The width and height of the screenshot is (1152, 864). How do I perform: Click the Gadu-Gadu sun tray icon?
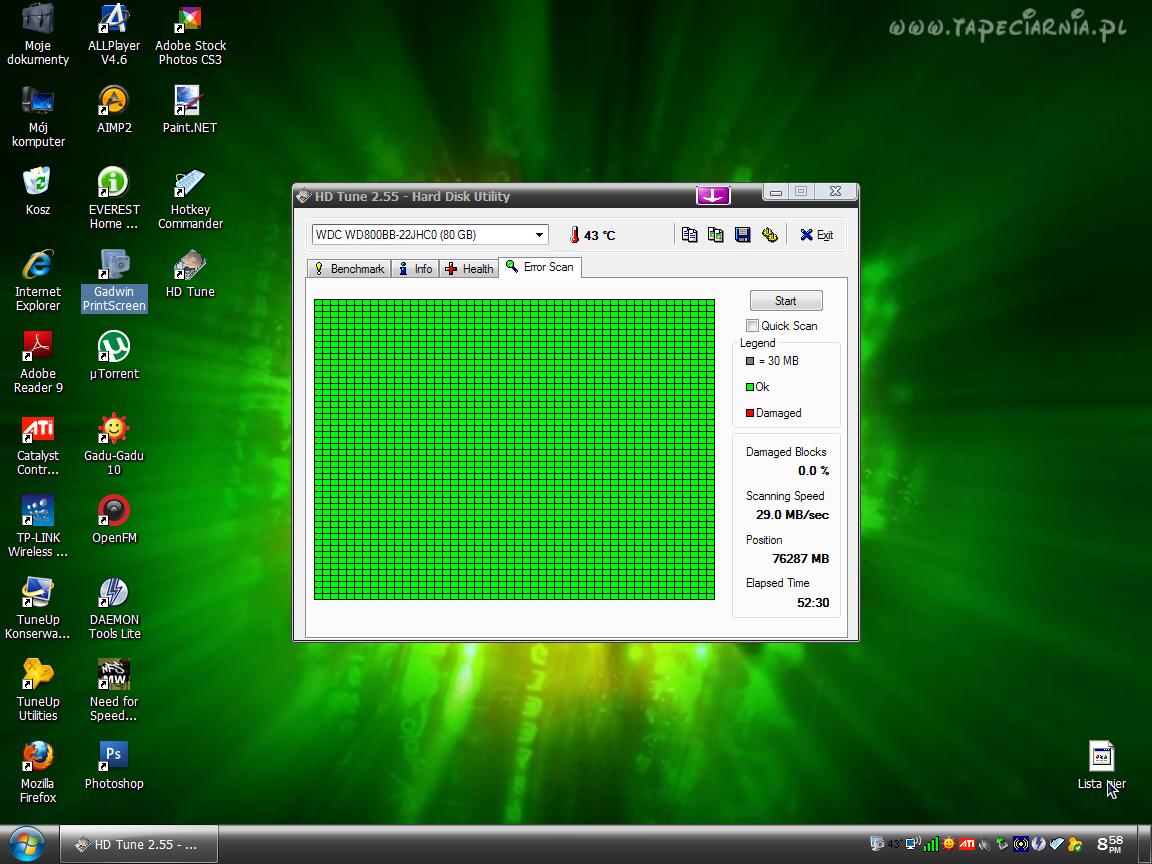(949, 844)
